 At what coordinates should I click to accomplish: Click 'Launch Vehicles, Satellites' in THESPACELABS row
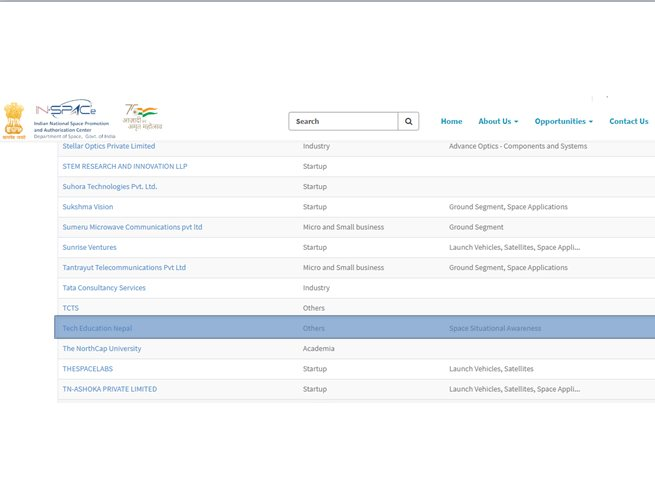(491, 369)
